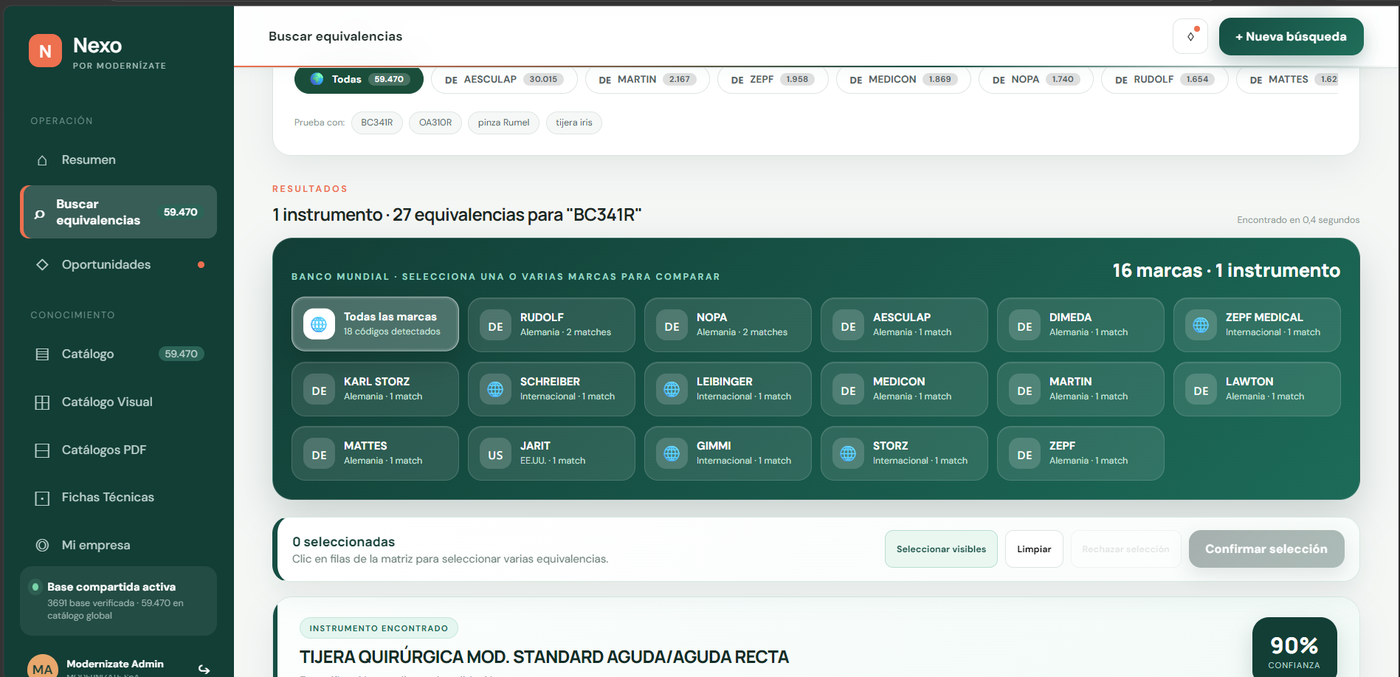
Task: Click the DE badge on KARL STORZ card
Action: [x=319, y=388]
